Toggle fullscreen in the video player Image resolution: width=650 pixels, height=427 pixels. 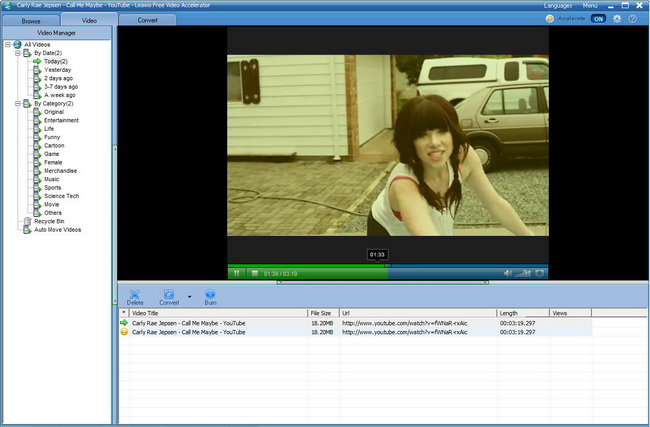(539, 273)
